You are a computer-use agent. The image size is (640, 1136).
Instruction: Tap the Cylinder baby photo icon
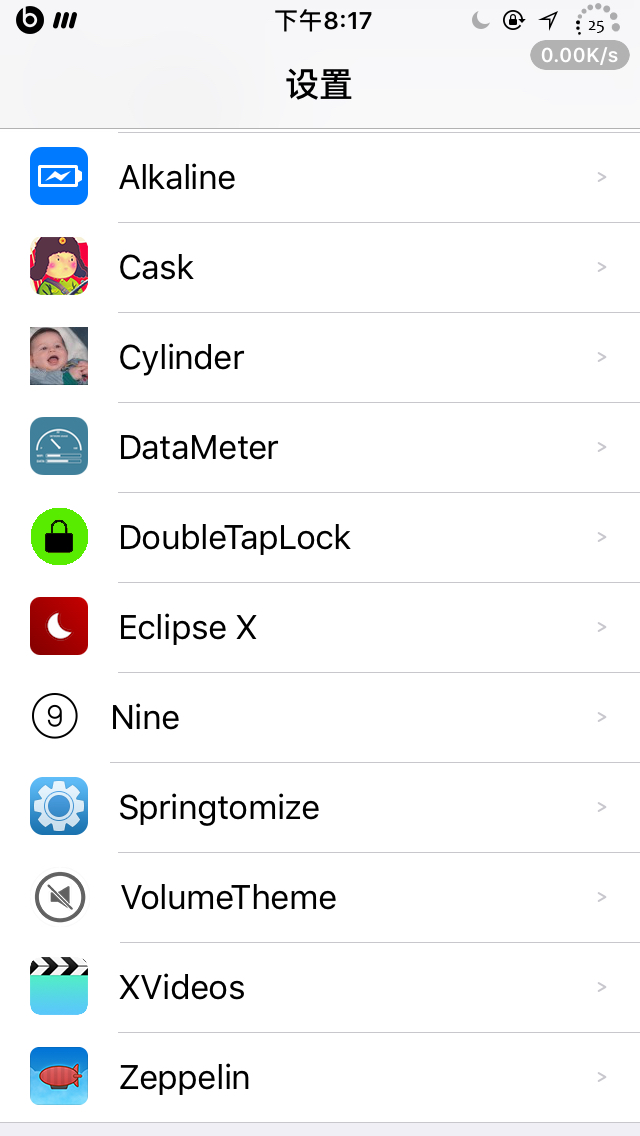coord(59,357)
